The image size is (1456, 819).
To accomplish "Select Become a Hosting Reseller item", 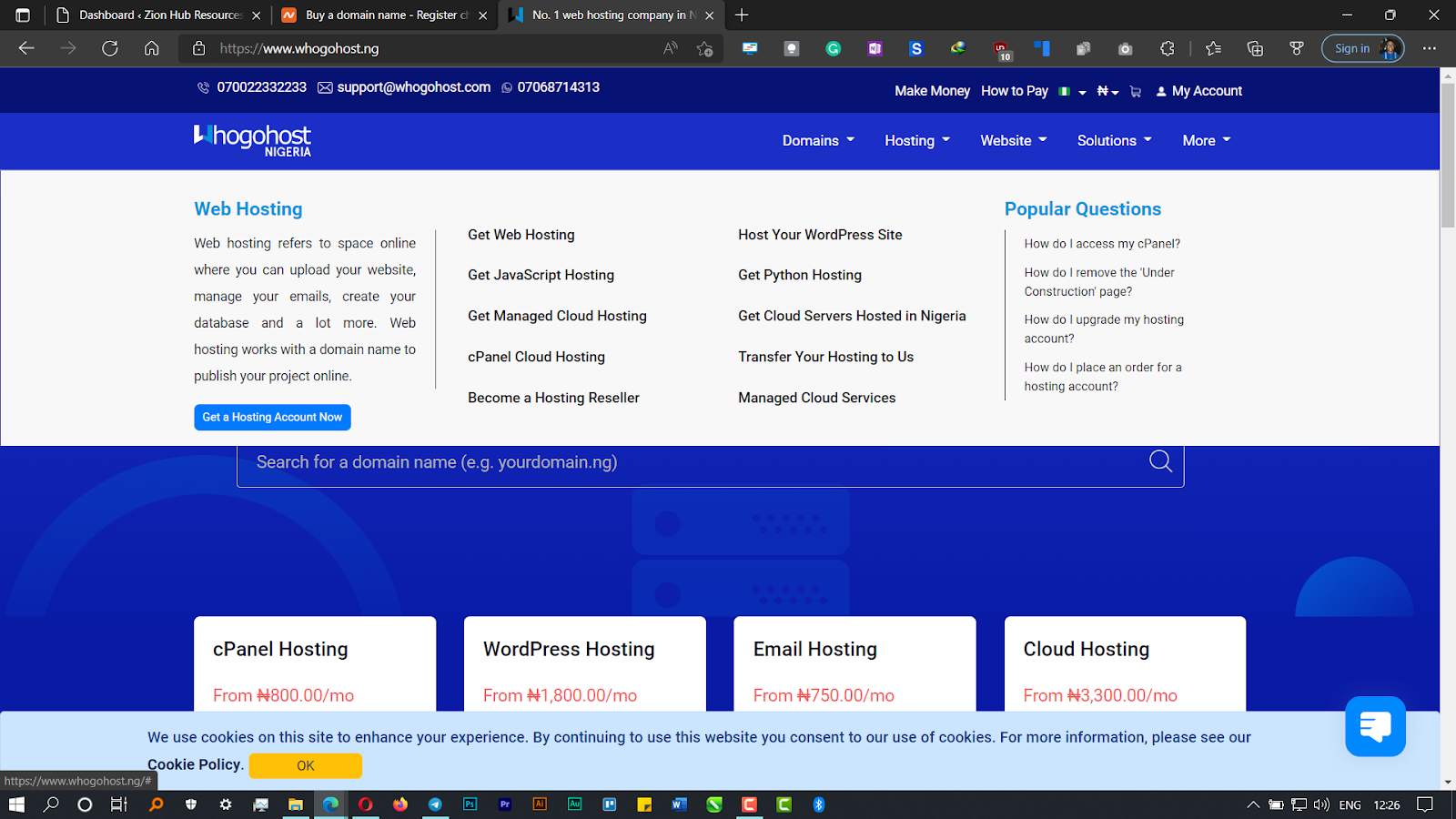I will tap(553, 398).
